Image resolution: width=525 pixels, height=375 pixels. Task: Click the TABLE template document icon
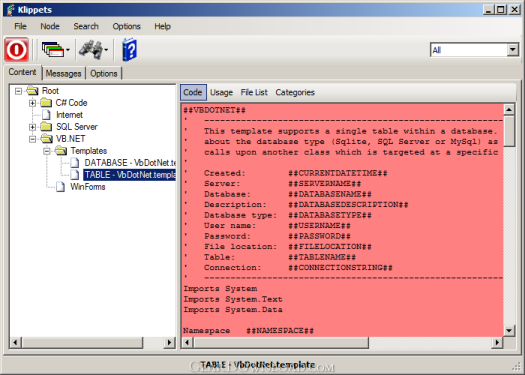[x=75, y=175]
